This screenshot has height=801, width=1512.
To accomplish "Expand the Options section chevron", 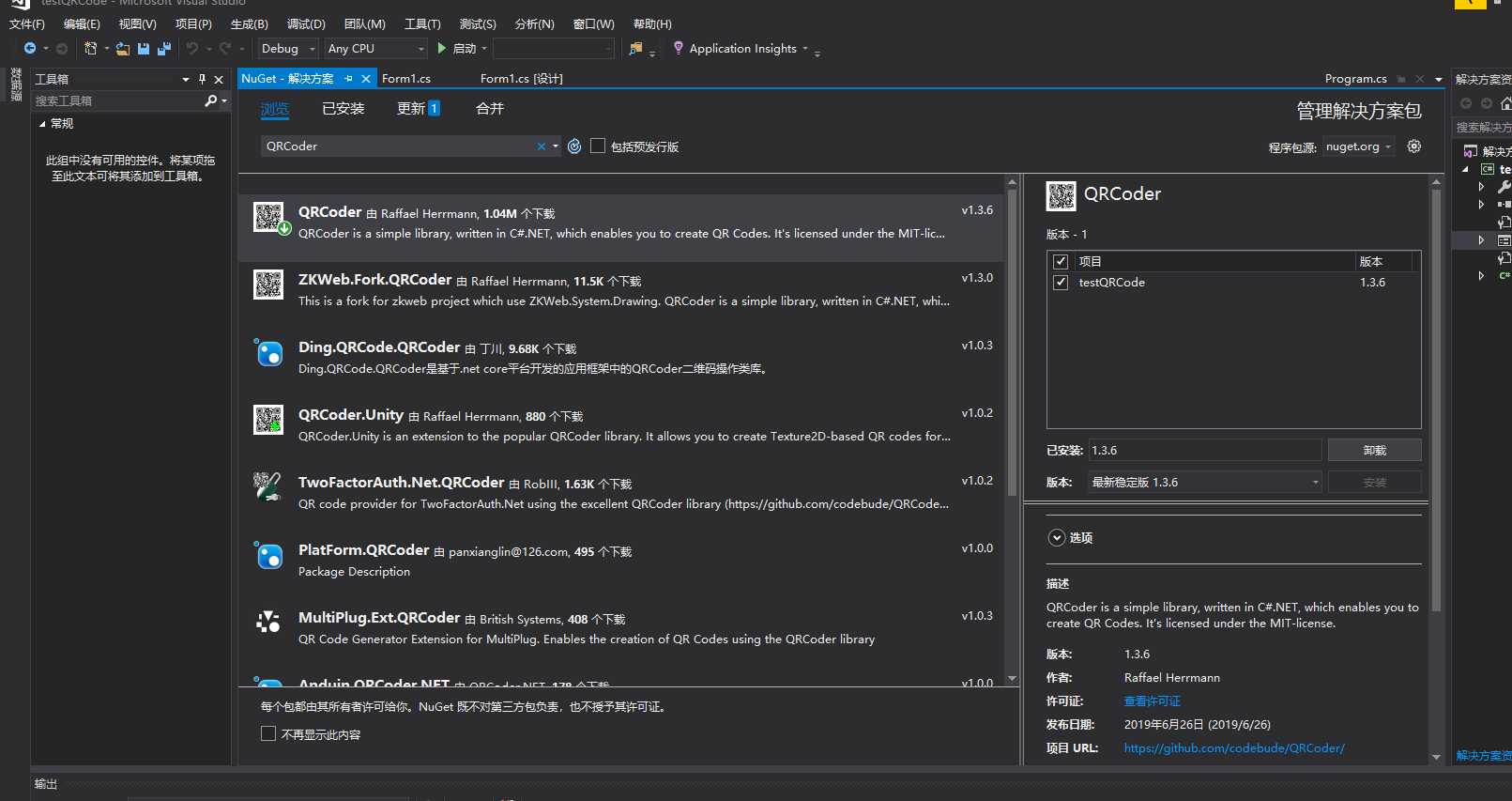I will click(x=1057, y=538).
